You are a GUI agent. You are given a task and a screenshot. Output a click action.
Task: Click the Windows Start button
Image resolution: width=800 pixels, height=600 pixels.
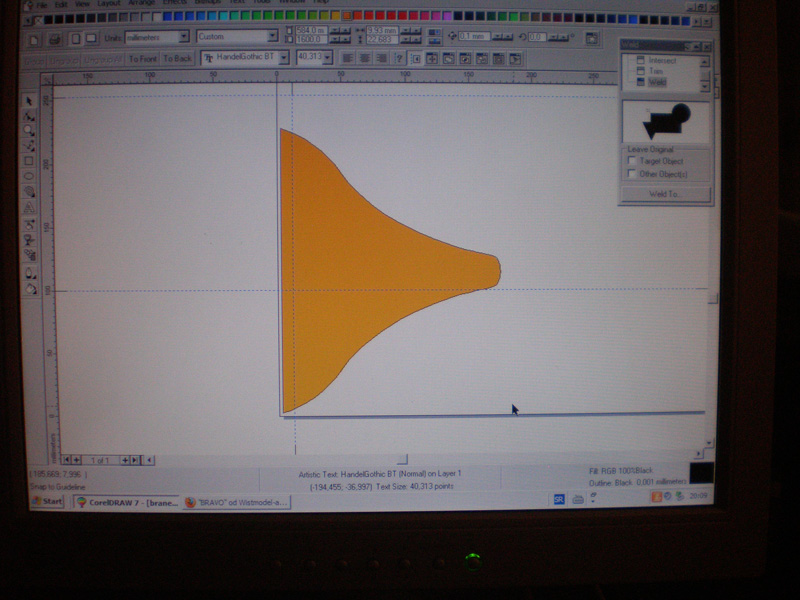47,501
